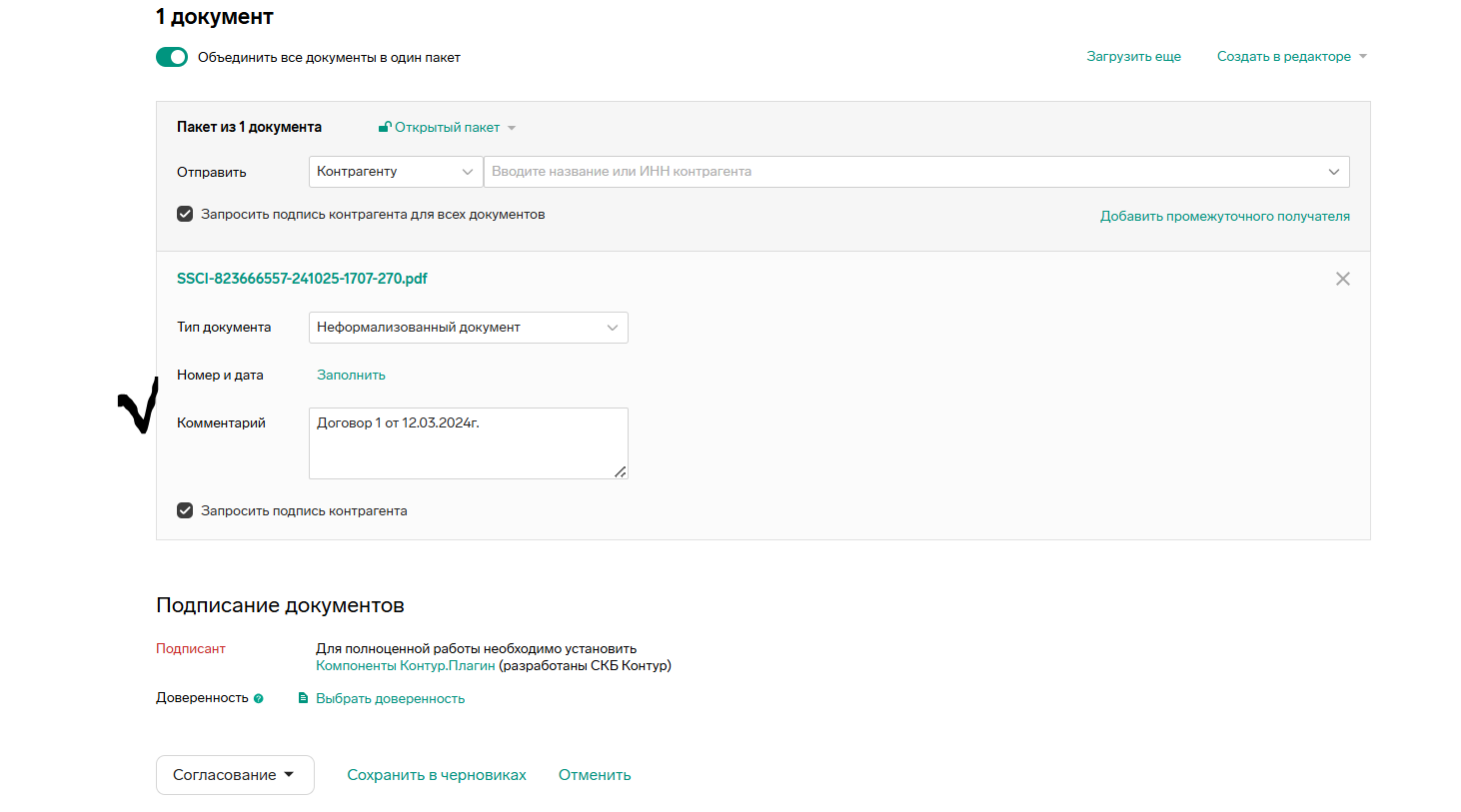Click the counterparty name or ИНН input field
Image resolution: width=1461 pixels, height=812 pixels.
(899, 172)
